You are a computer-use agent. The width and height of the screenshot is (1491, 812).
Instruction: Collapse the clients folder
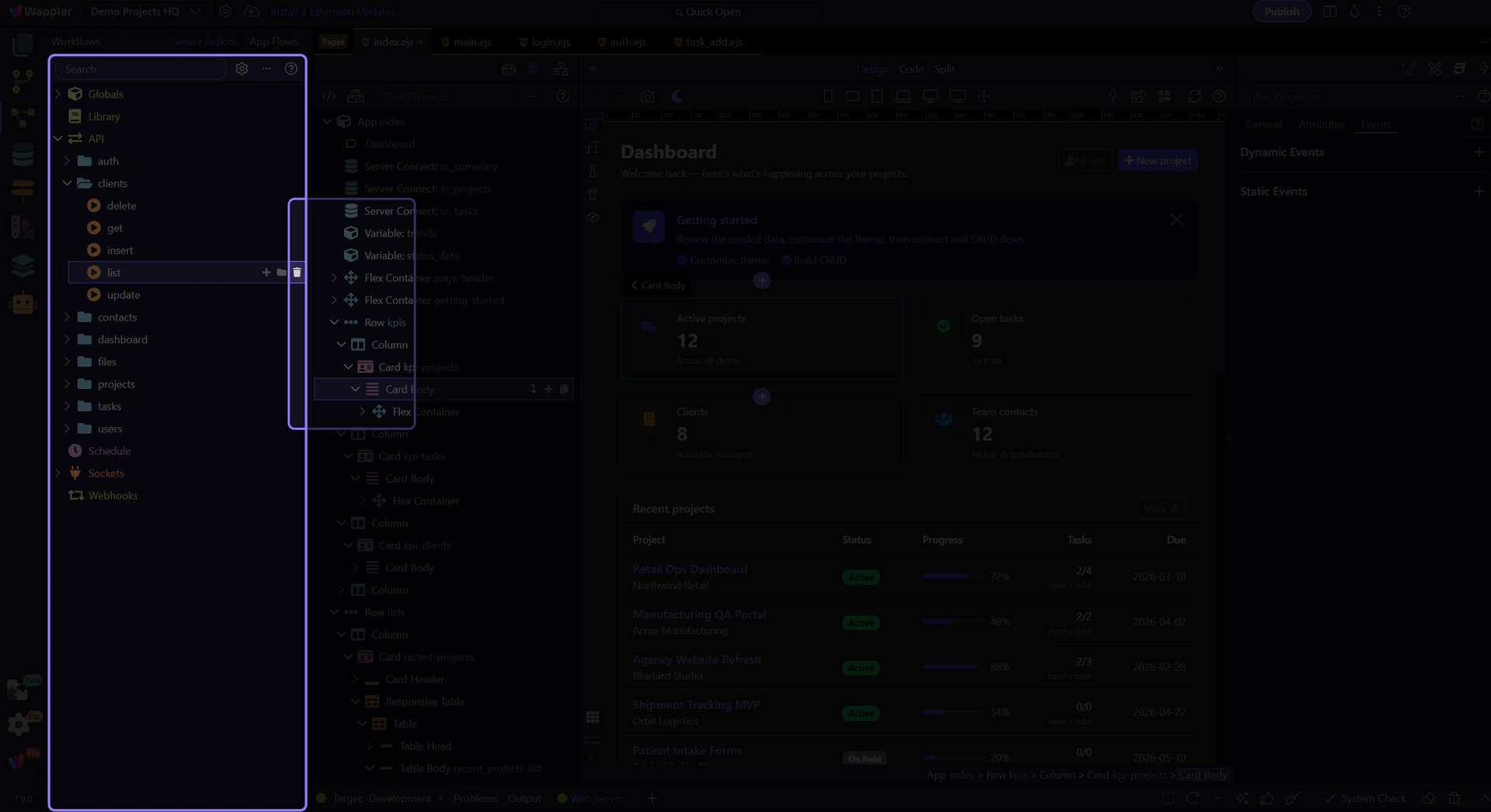click(x=68, y=183)
